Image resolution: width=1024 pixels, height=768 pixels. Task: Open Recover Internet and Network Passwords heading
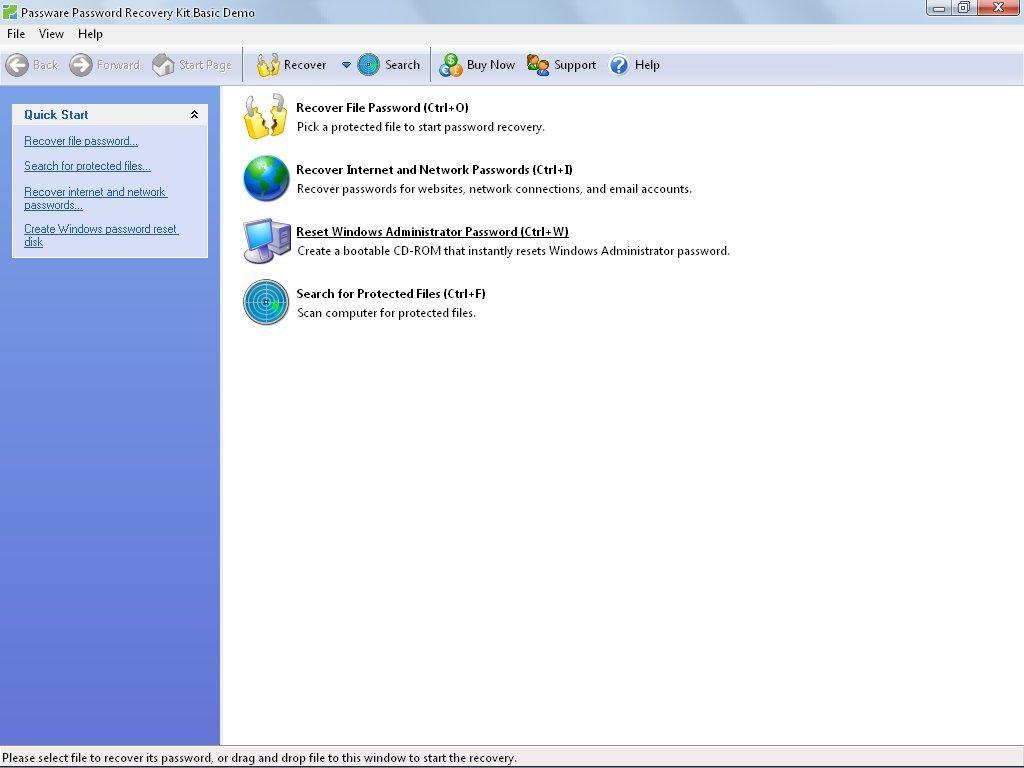[434, 170]
